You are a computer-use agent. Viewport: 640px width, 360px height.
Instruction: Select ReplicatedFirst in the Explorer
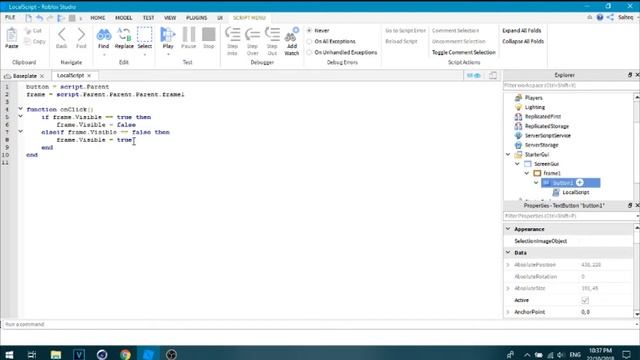pyautogui.click(x=543, y=117)
